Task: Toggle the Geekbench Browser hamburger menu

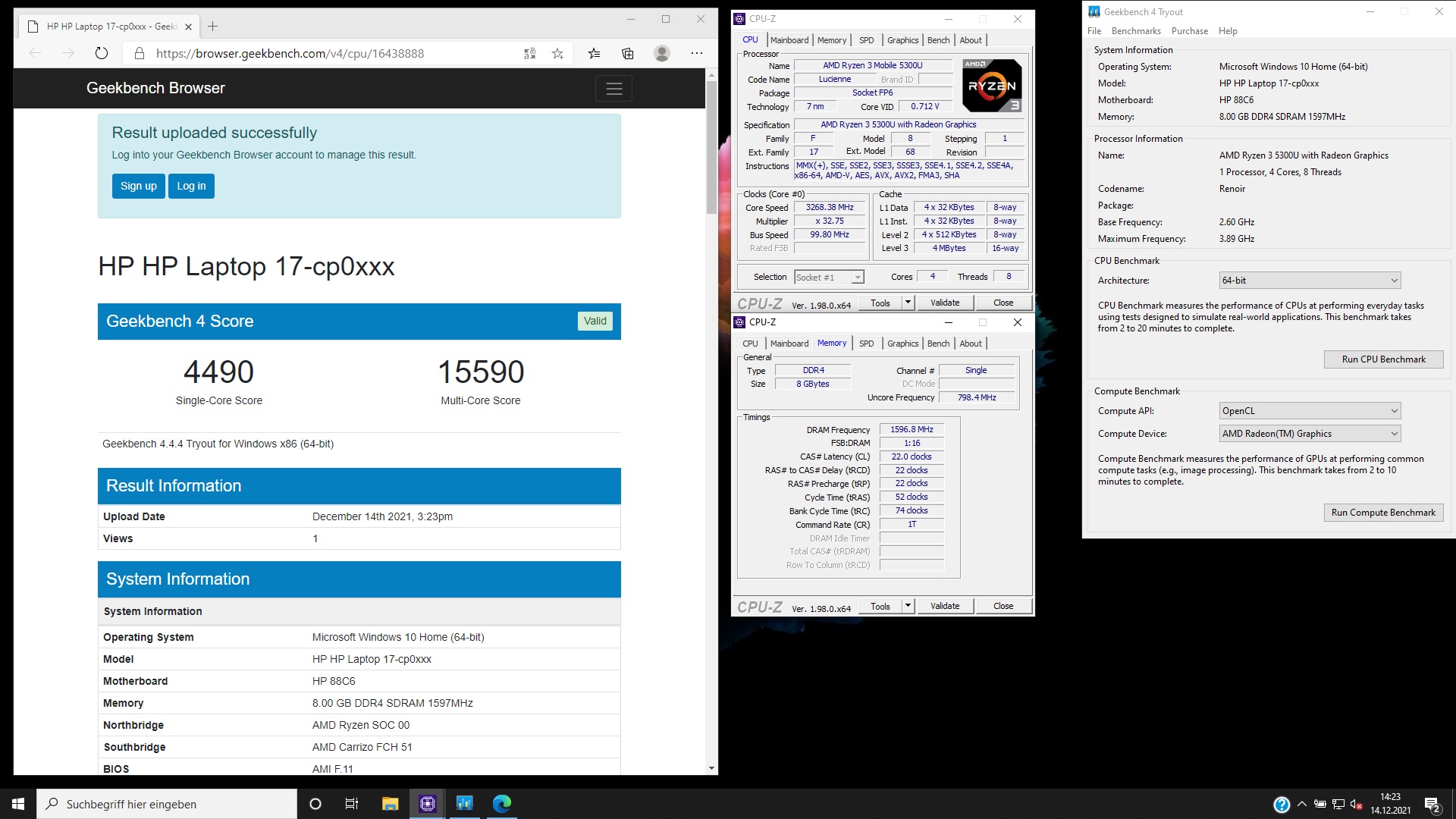Action: pos(614,89)
